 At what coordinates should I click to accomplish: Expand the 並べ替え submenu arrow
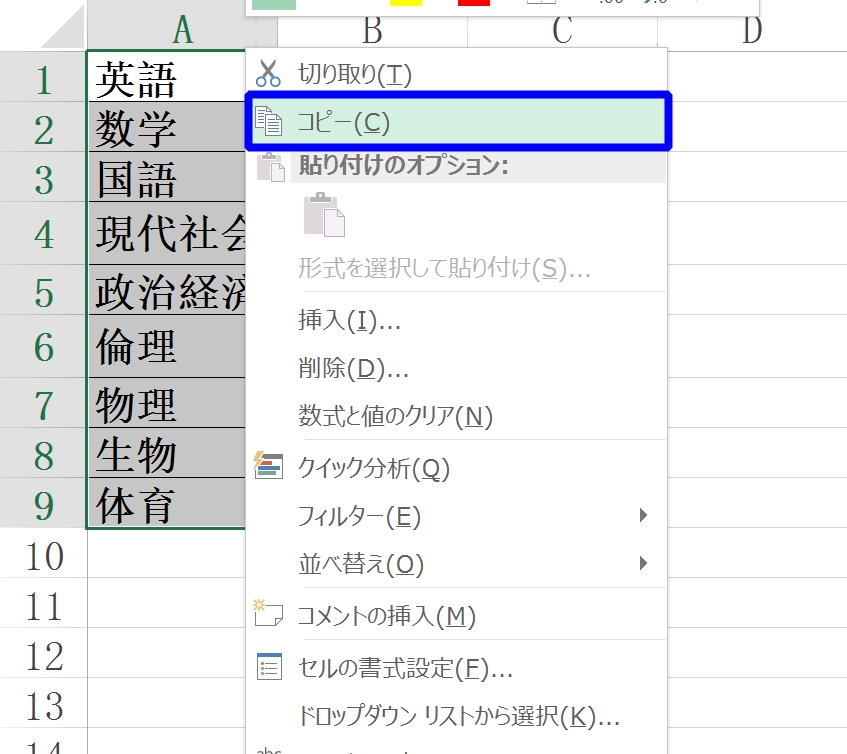643,564
